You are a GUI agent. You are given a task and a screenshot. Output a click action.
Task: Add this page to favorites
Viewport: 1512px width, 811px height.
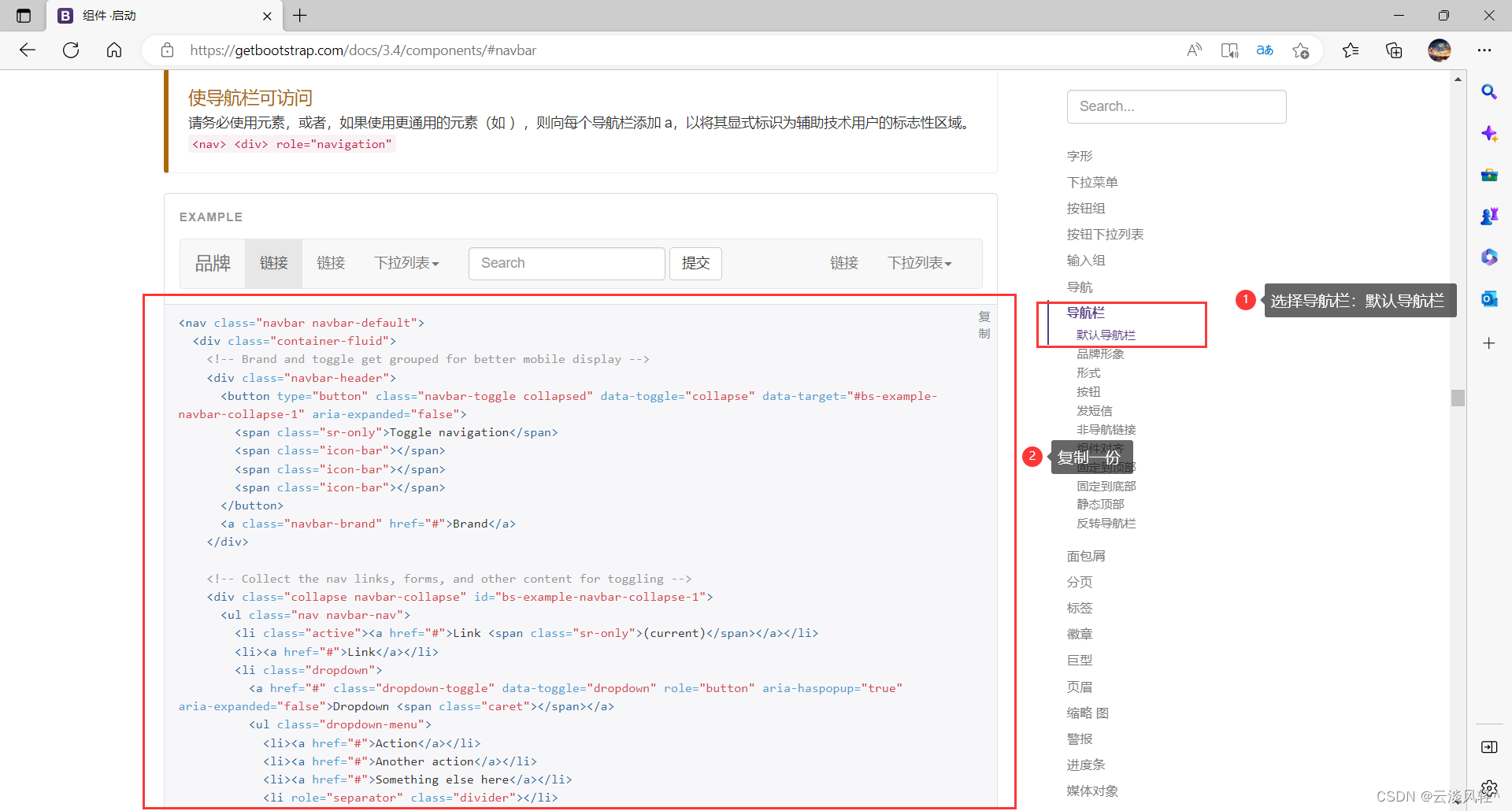1300,50
